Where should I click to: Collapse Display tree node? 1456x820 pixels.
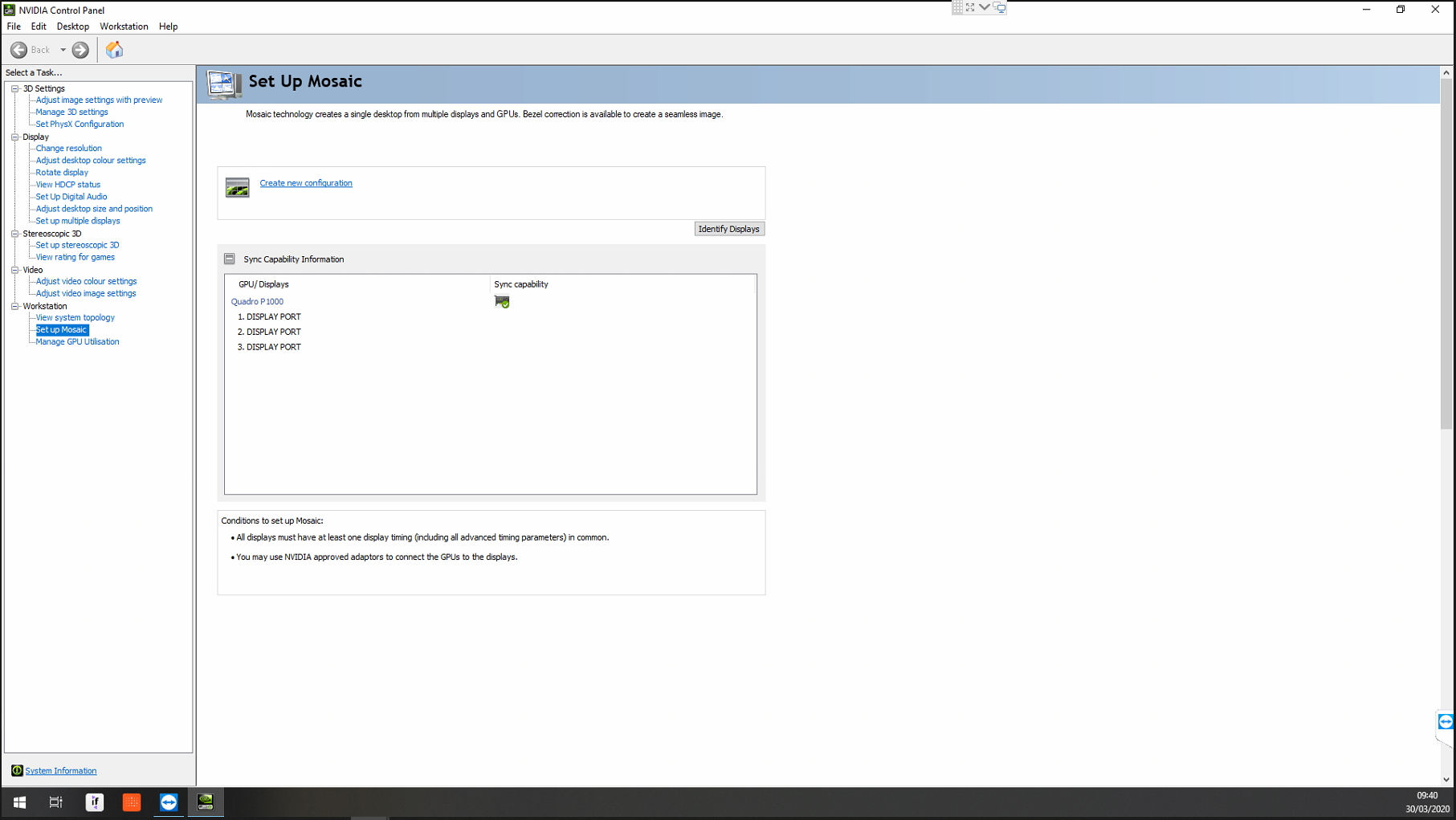(15, 137)
